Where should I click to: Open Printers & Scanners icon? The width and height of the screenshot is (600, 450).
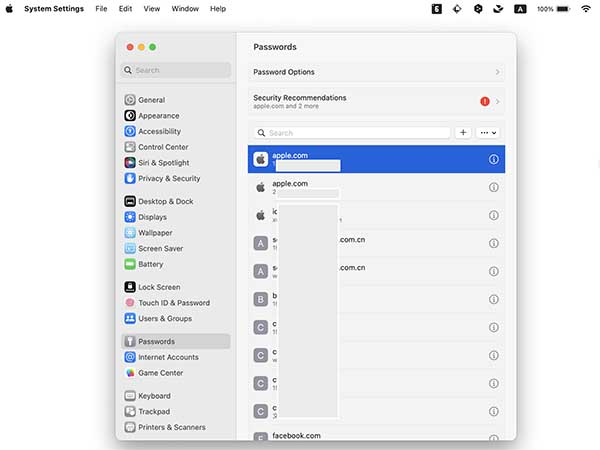point(130,427)
